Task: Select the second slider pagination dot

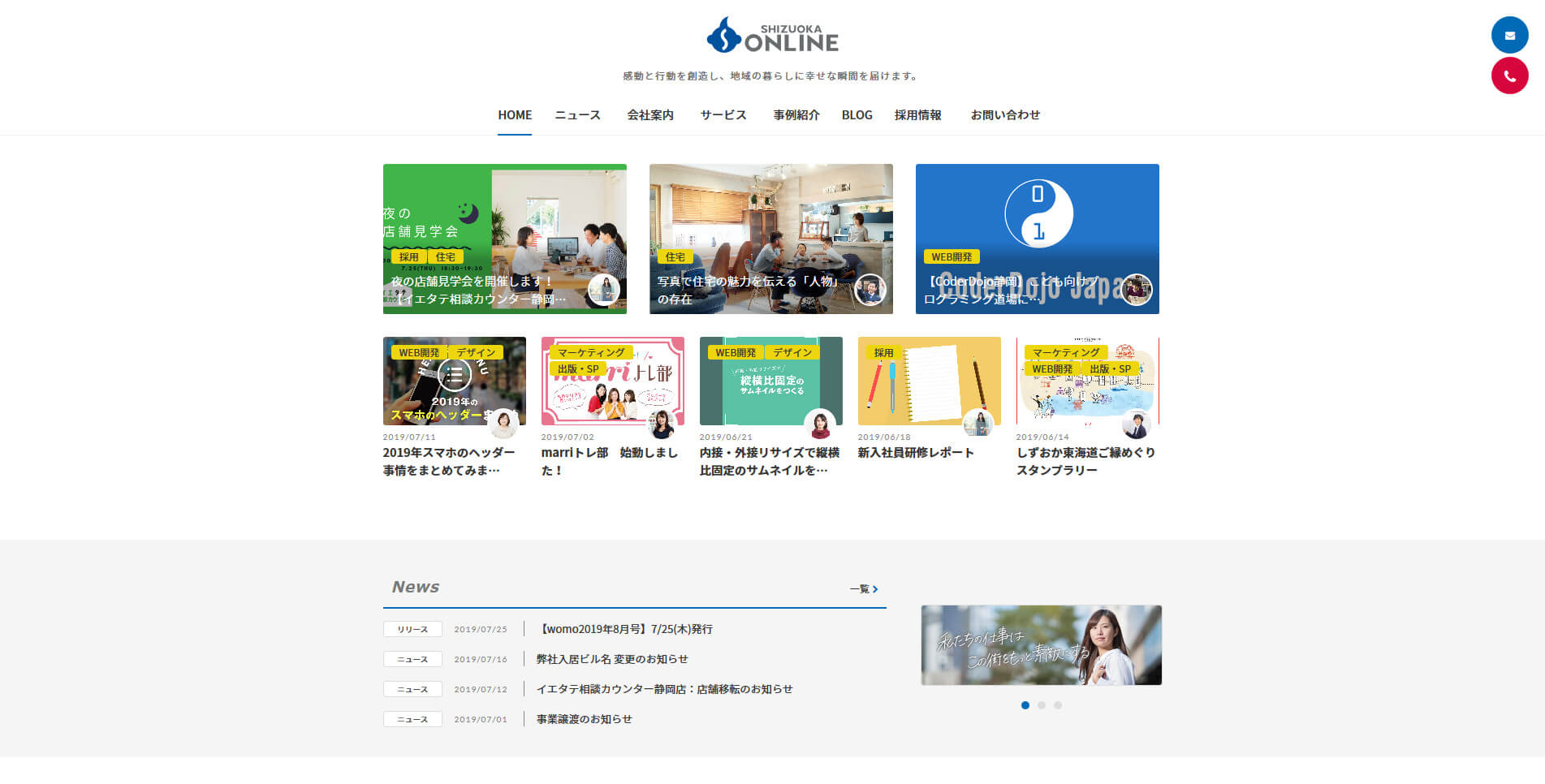Action: [x=1042, y=705]
